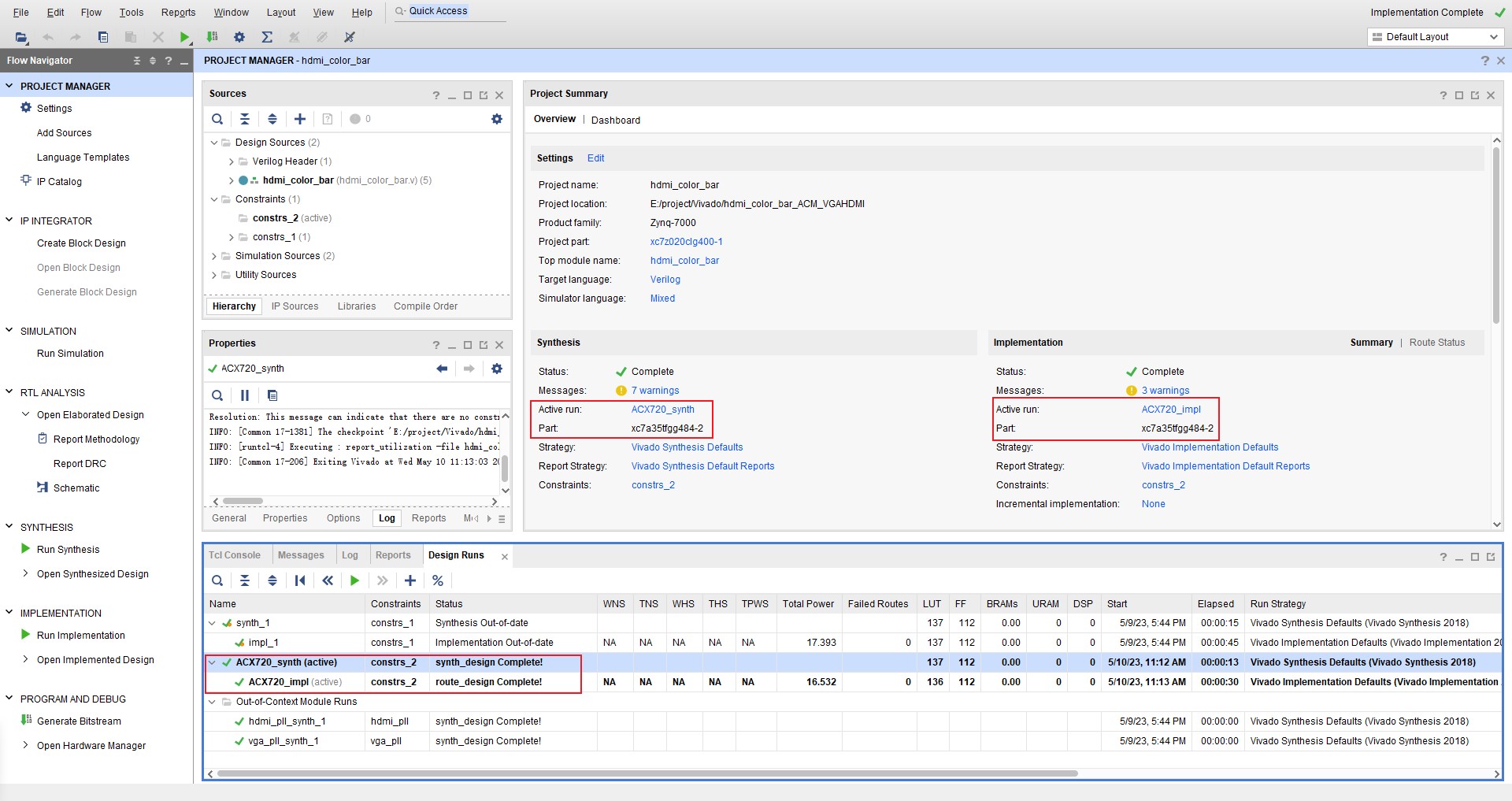
Task: Click in the Quick Access search field
Action: point(449,11)
